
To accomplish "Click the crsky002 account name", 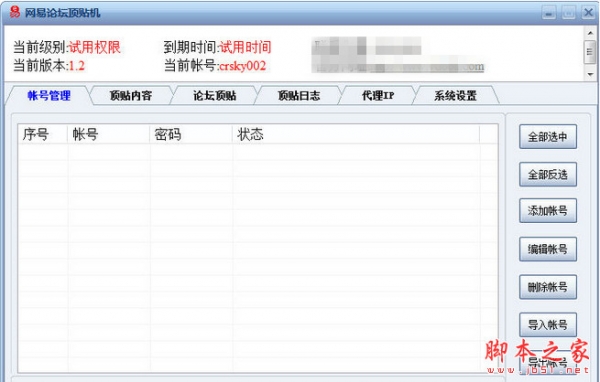I will [243, 66].
